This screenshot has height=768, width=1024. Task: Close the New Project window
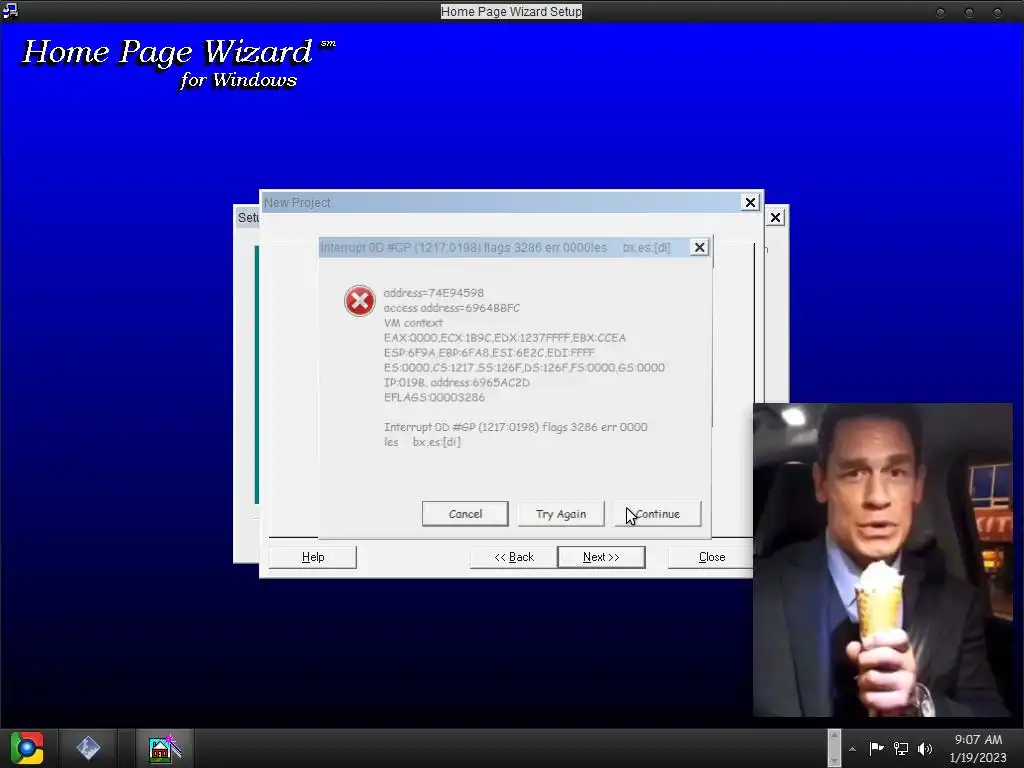tap(750, 202)
